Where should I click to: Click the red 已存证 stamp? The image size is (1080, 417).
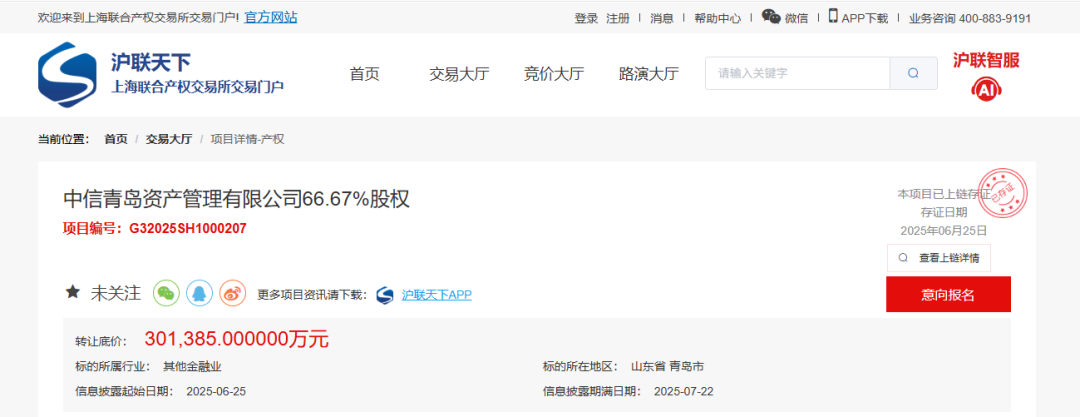tap(1003, 191)
